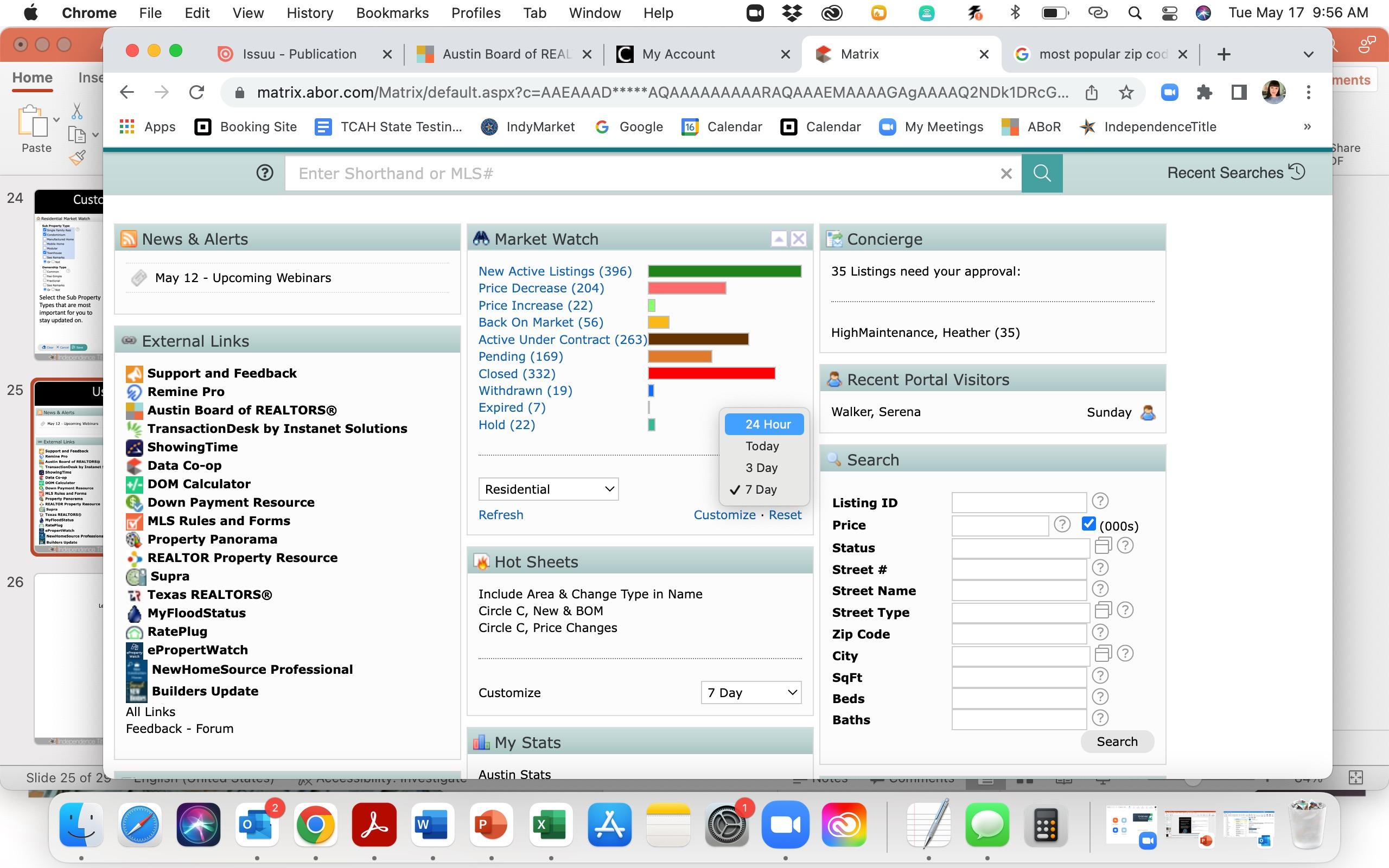Click the Customize link in Market Watch
The width and height of the screenshot is (1389, 868).
(724, 515)
